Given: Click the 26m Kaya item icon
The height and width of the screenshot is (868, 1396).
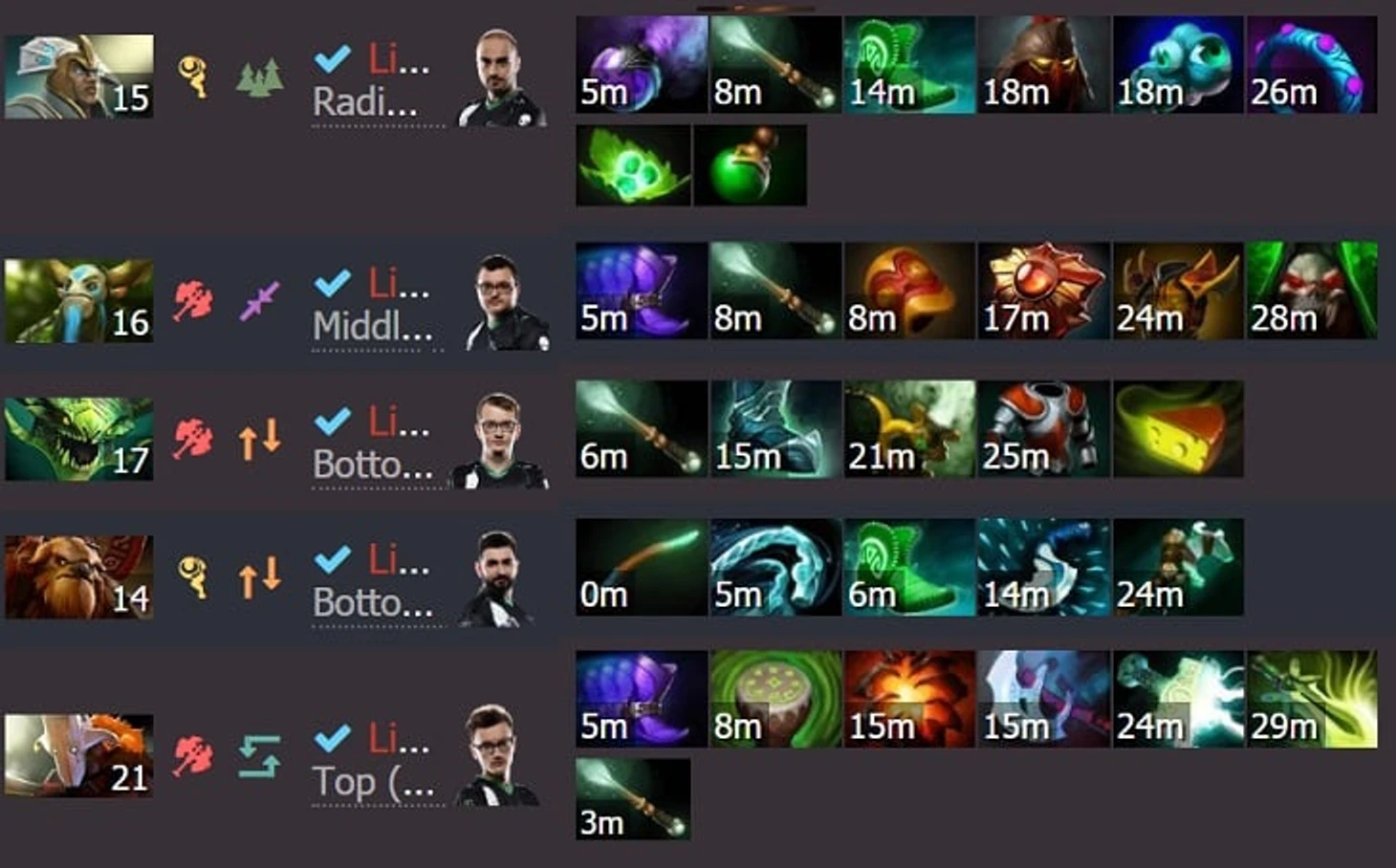Looking at the screenshot, I should (1312, 65).
